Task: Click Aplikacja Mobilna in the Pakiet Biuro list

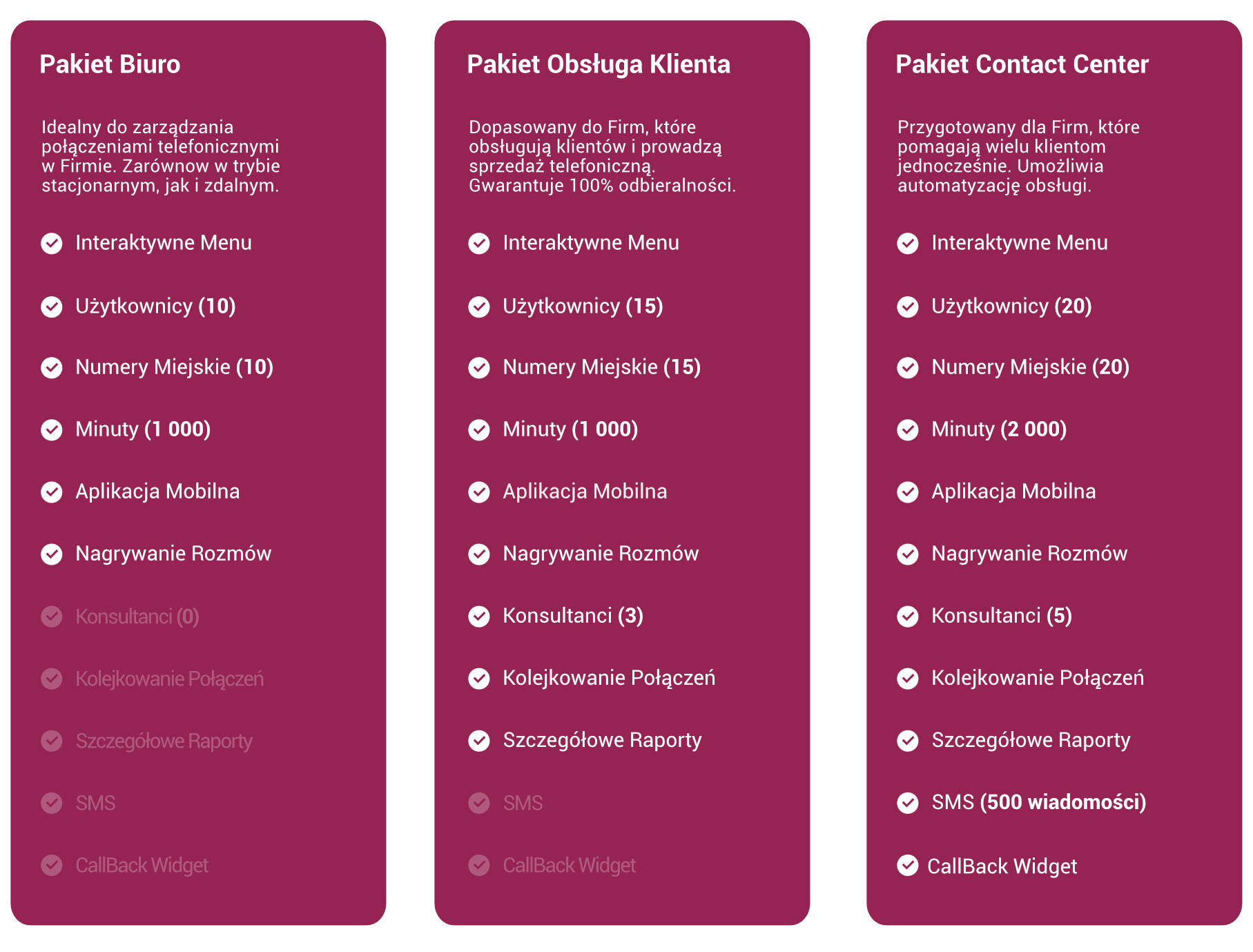Action: [x=157, y=492]
